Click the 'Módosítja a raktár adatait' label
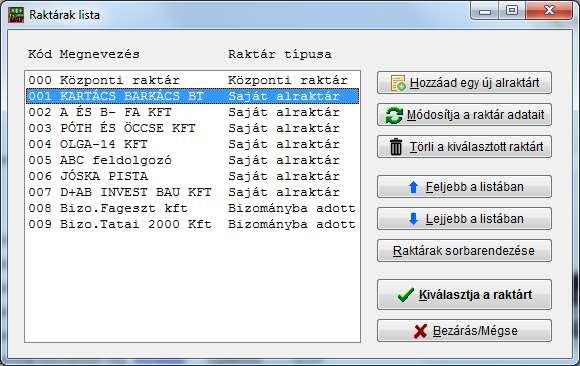Screen dimensions: 580x366 (476, 115)
